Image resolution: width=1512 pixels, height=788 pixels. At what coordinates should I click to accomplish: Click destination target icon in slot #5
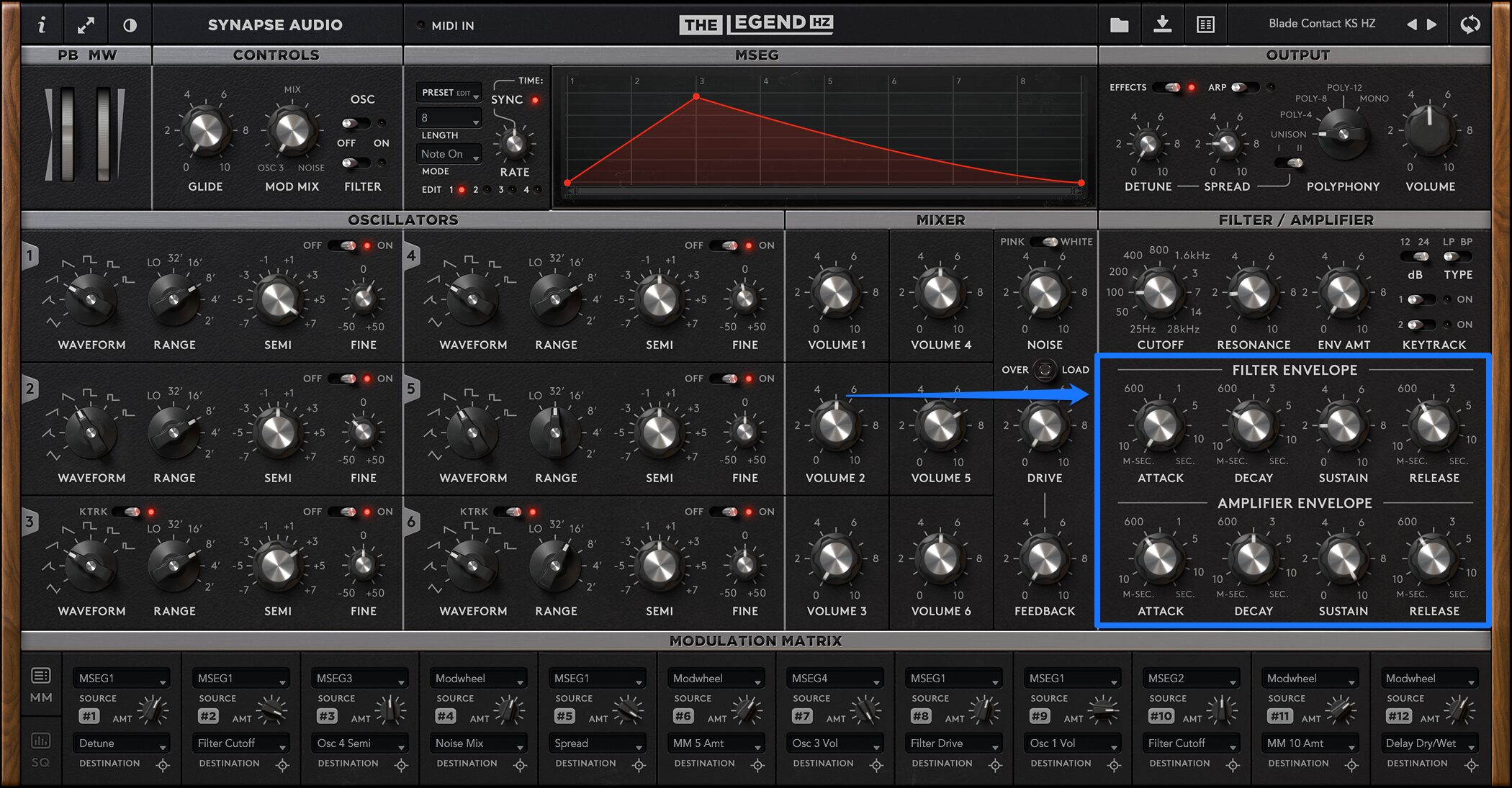pyautogui.click(x=639, y=765)
